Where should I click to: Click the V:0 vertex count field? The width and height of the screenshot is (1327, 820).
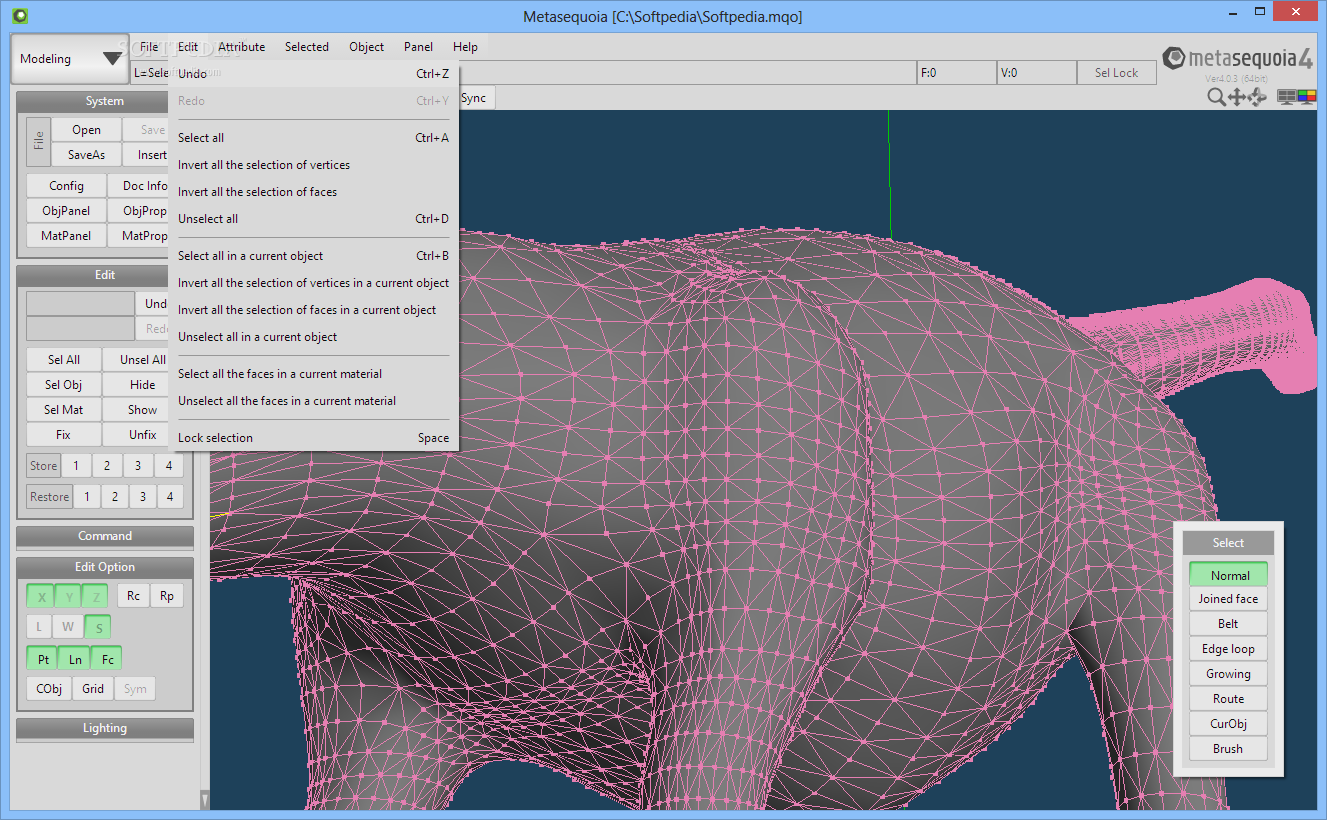pyautogui.click(x=1036, y=73)
